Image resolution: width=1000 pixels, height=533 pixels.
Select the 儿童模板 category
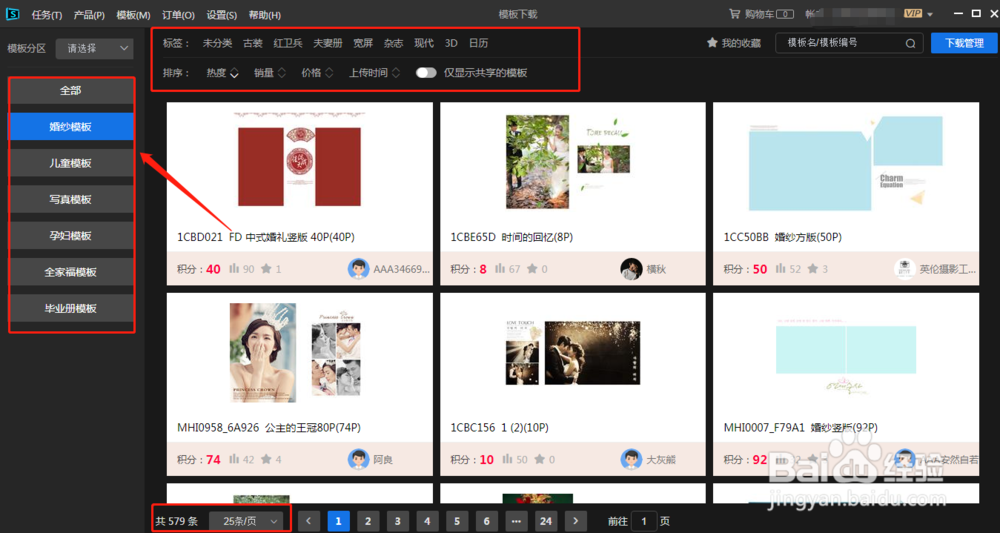coord(71,163)
